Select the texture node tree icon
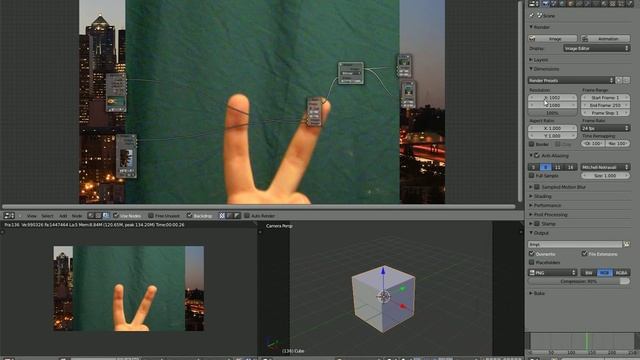Screen dimensions: 640x360 [98, 216]
